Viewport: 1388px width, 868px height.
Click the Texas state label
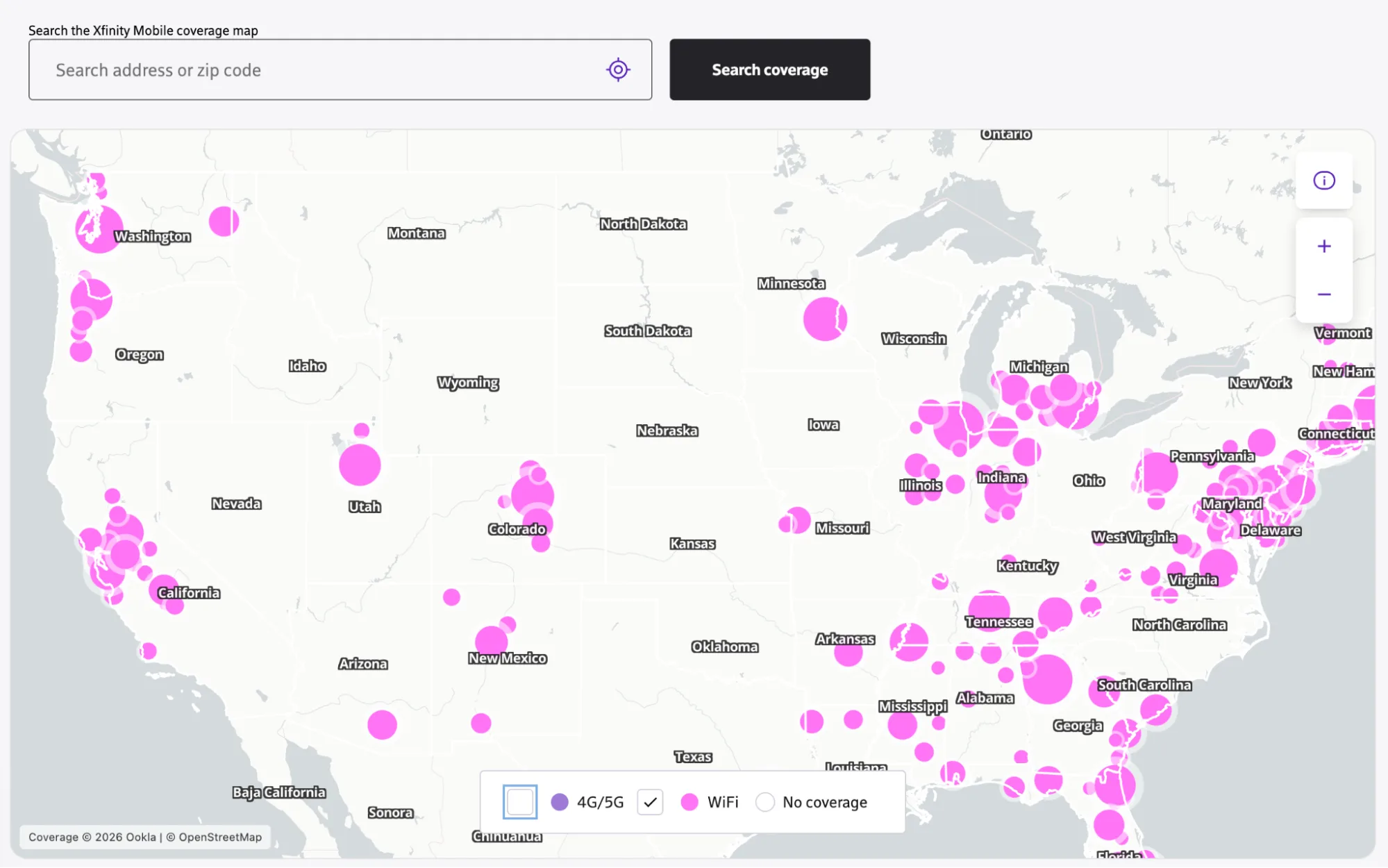coord(692,757)
